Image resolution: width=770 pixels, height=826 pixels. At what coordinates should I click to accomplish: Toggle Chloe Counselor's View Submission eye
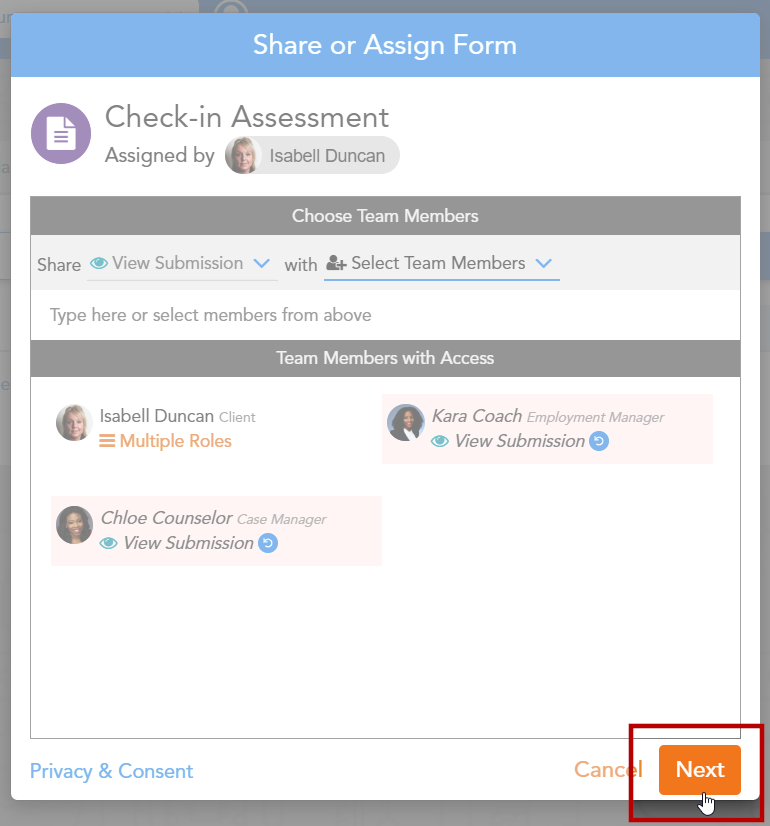tap(109, 543)
